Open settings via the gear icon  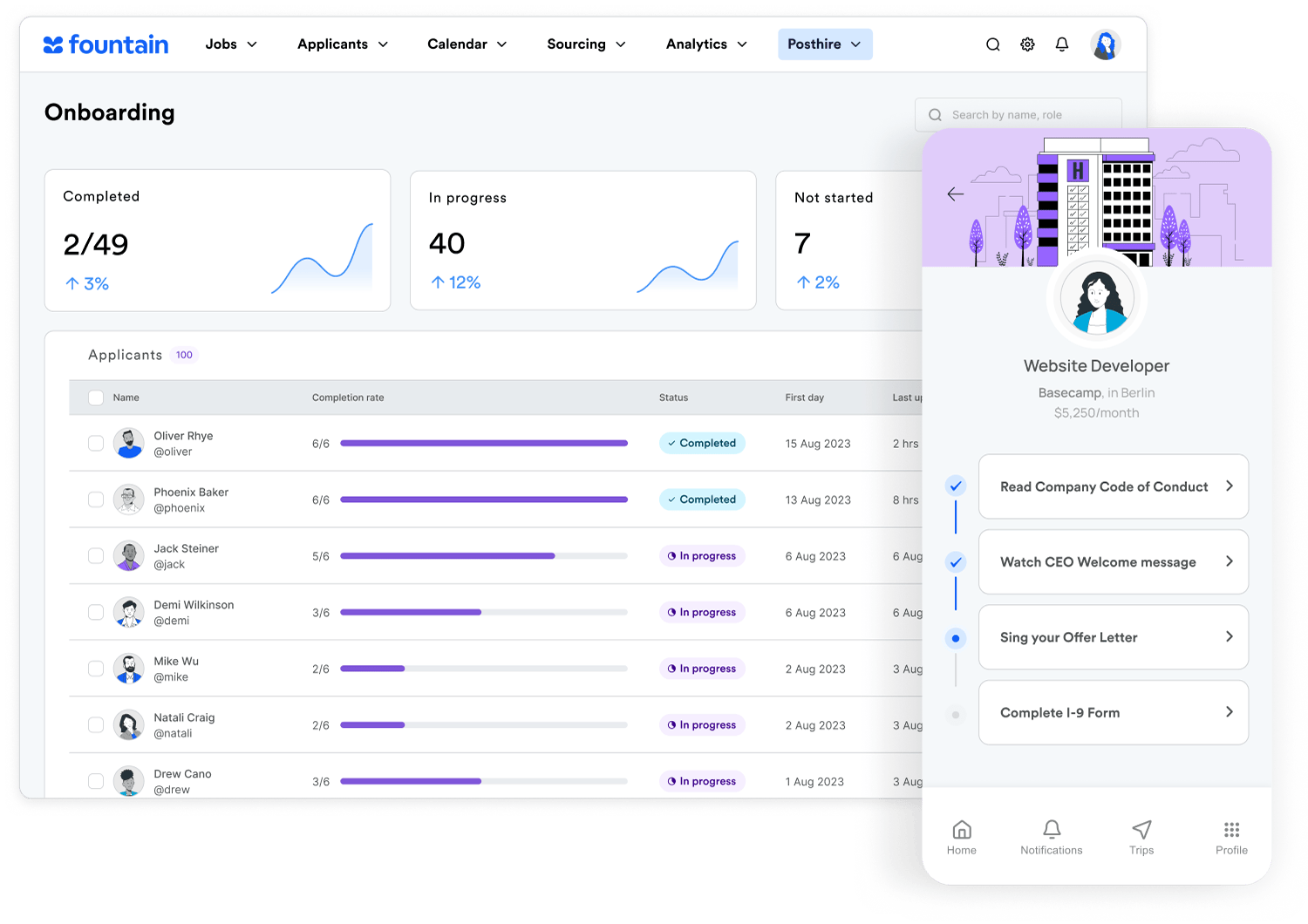1027,44
